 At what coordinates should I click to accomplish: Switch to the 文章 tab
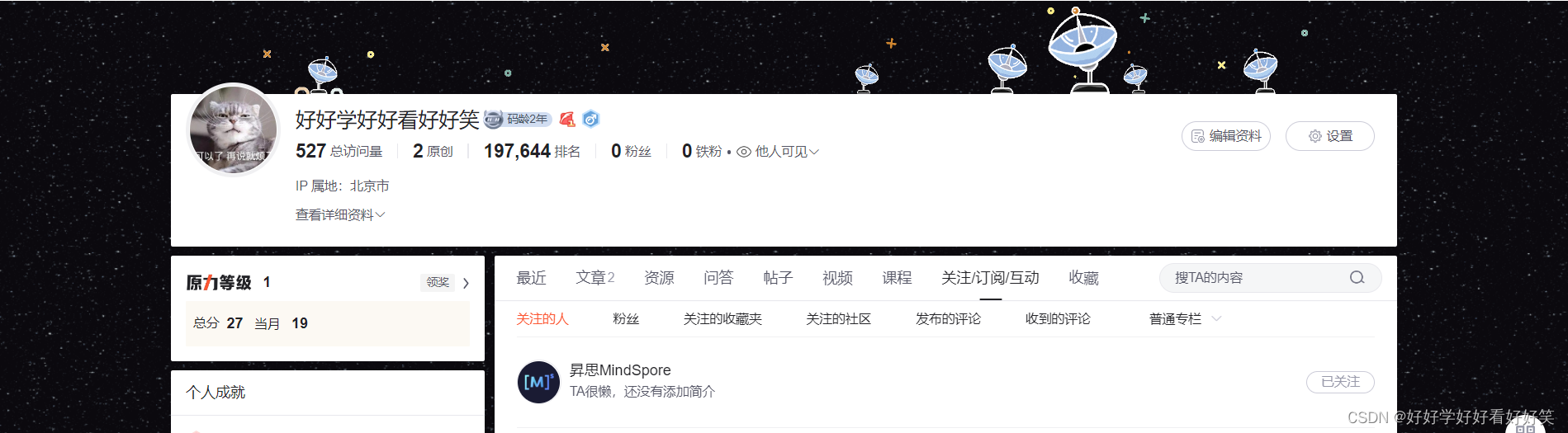point(595,278)
